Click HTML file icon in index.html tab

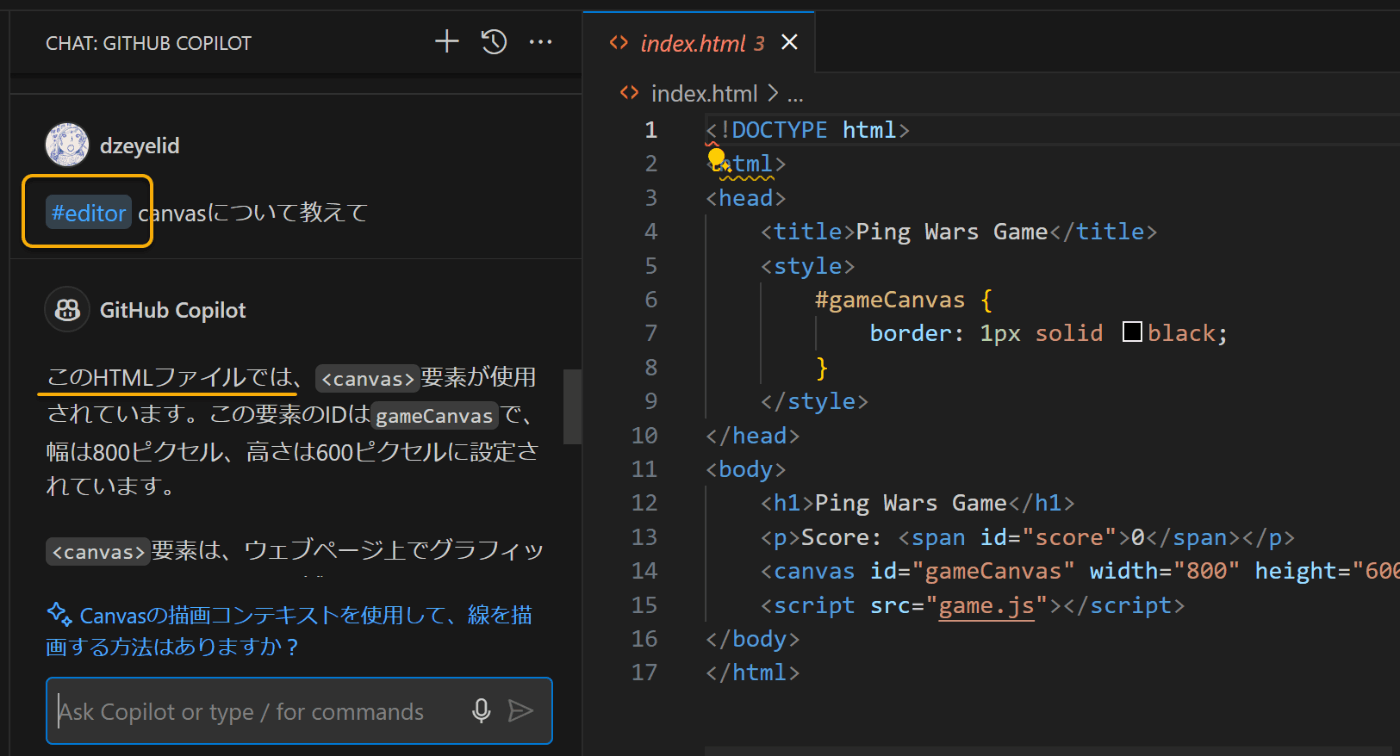tap(619, 43)
